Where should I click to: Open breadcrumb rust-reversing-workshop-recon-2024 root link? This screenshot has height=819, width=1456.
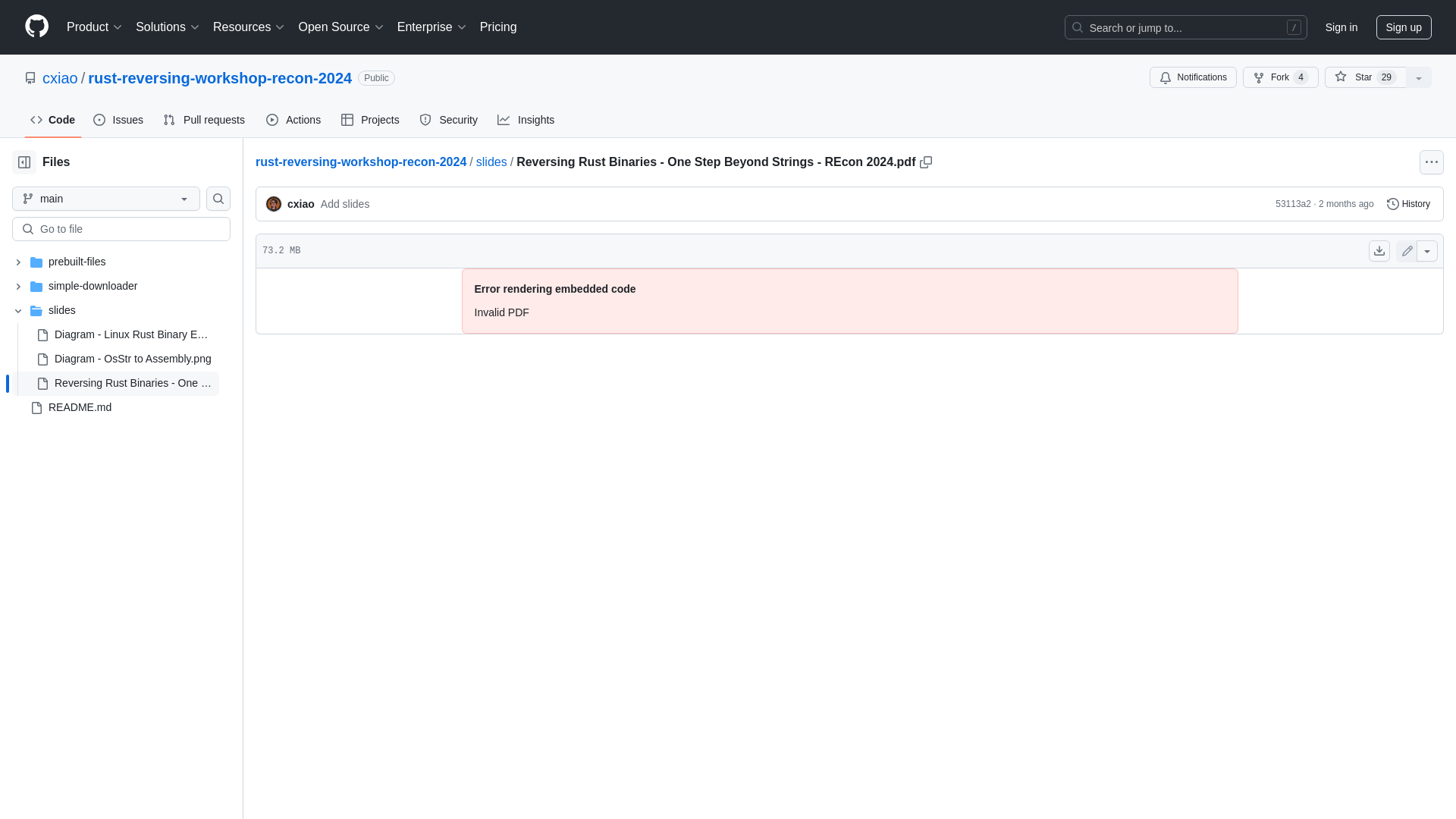coord(361,162)
